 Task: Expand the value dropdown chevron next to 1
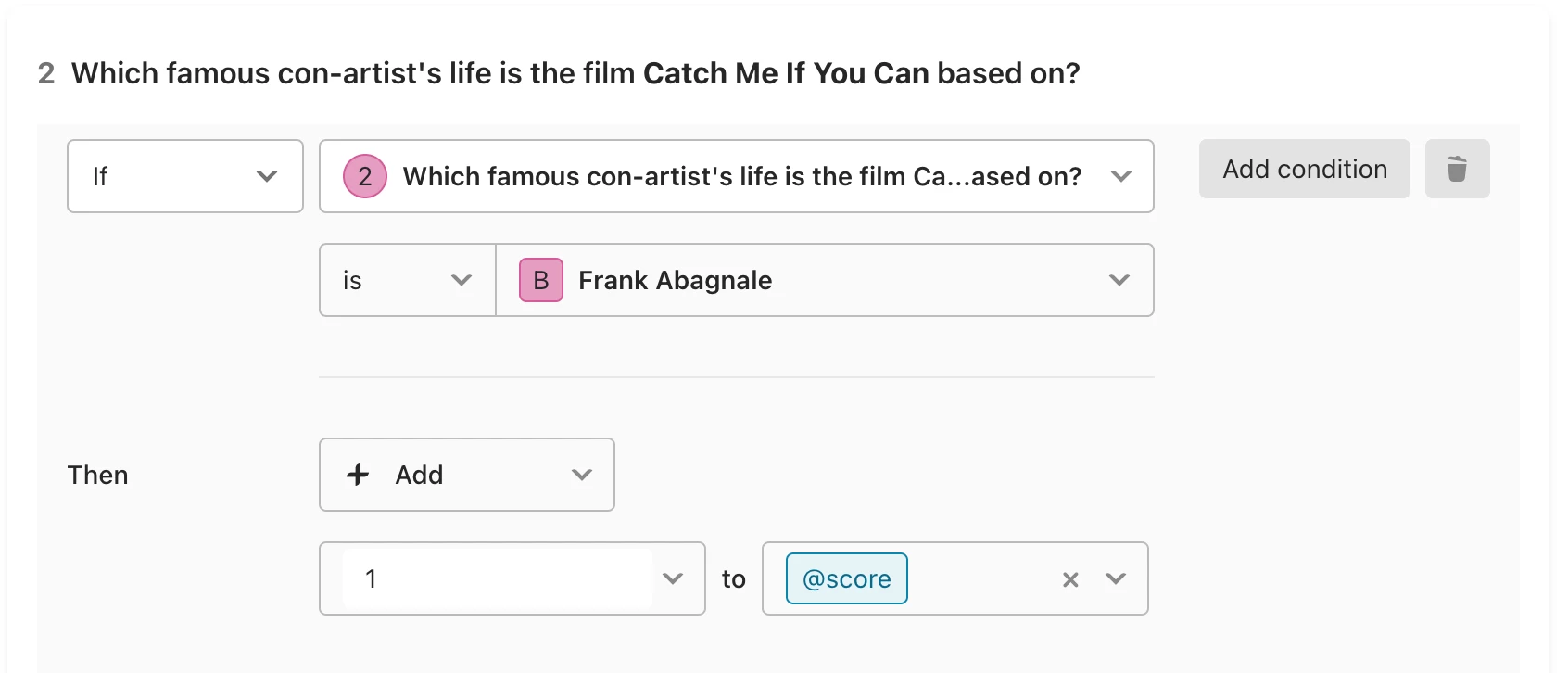tap(674, 578)
